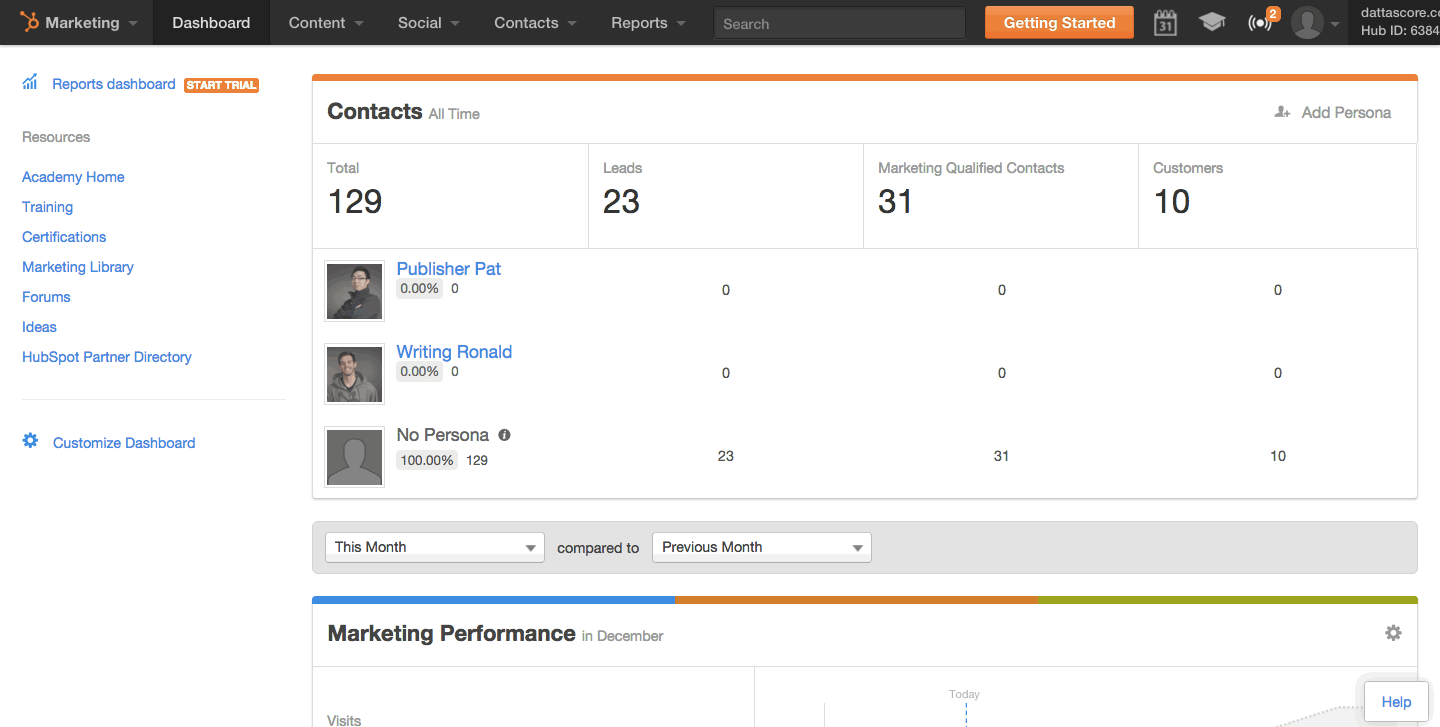This screenshot has height=727, width=1440.
Task: Click the START TRIAL badge
Action: click(x=222, y=85)
